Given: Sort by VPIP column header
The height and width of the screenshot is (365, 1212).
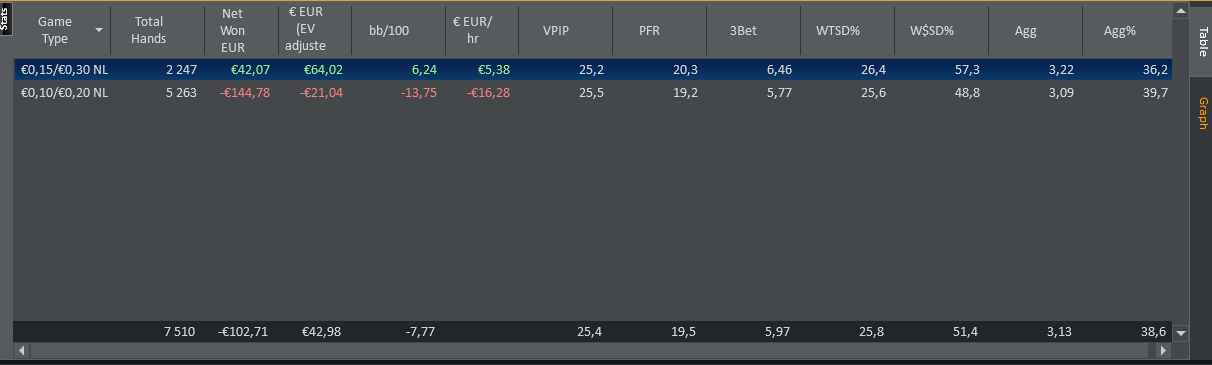Looking at the screenshot, I should 556,30.
